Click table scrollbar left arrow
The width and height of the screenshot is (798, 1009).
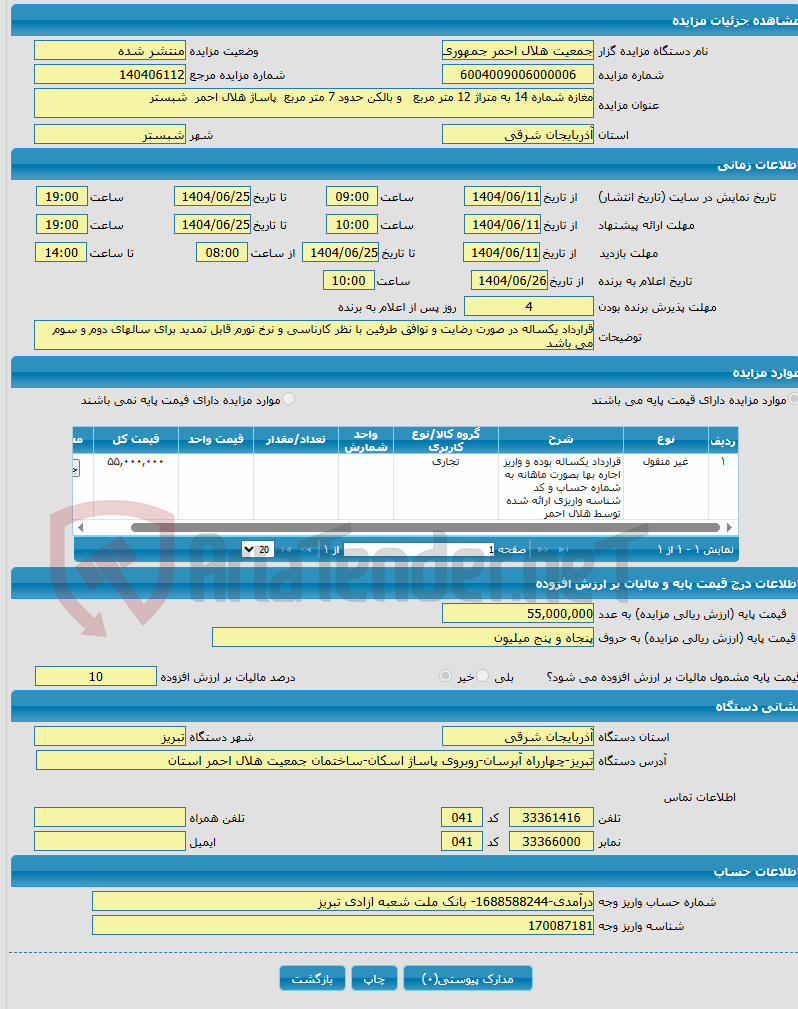pyautogui.click(x=80, y=528)
